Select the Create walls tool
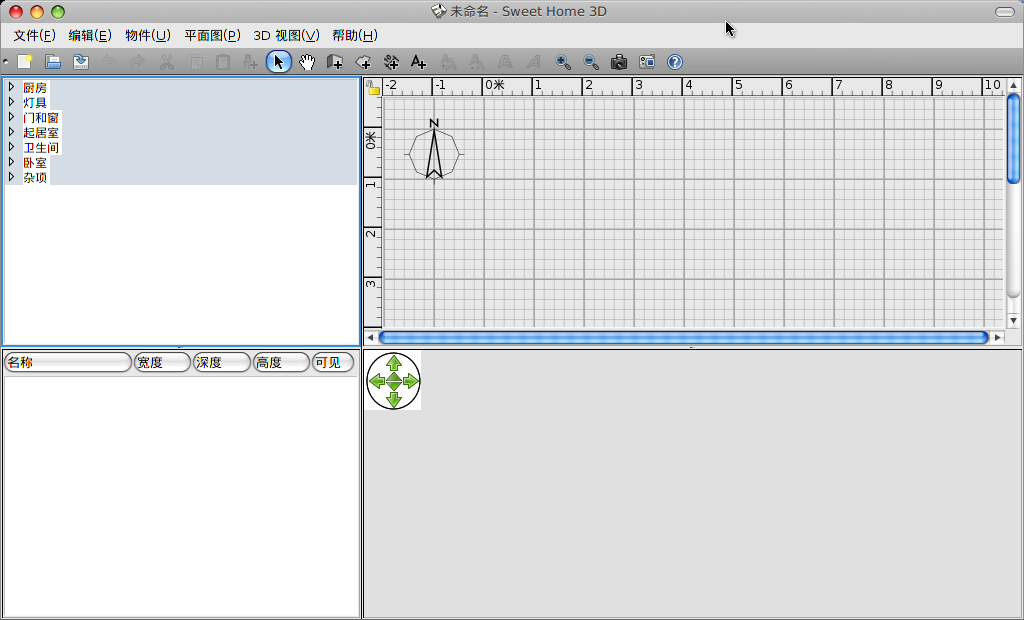Image resolution: width=1024 pixels, height=620 pixels. (x=335, y=62)
